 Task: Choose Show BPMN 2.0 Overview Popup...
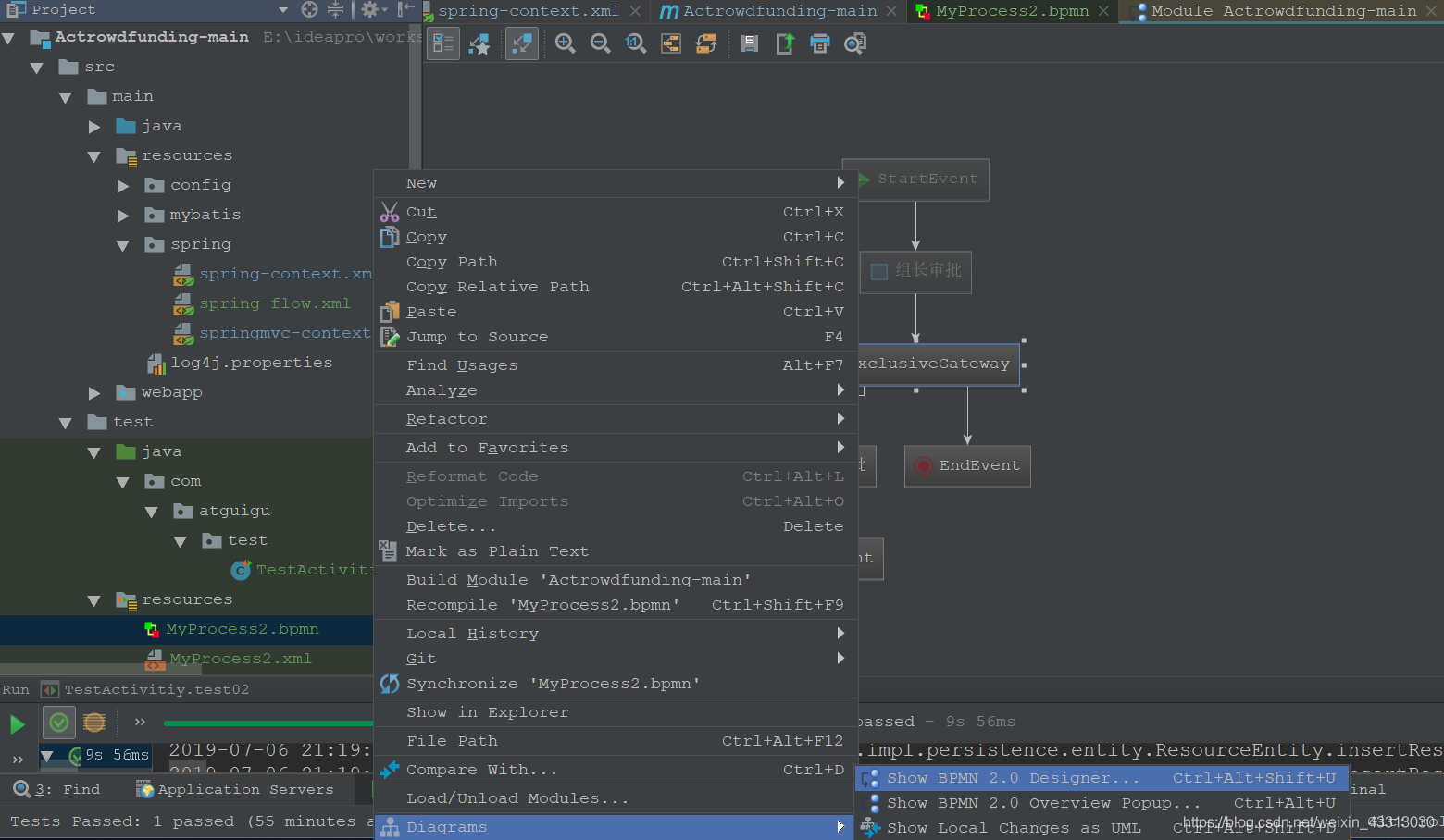coord(1102,803)
